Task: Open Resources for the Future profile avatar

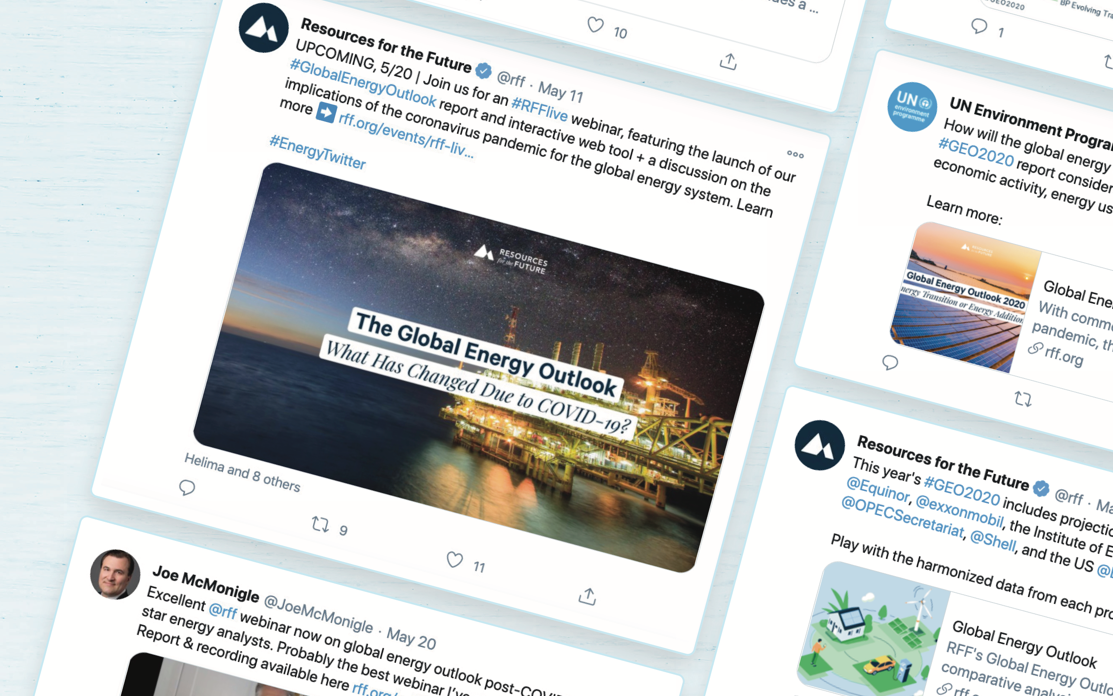Action: tap(263, 28)
